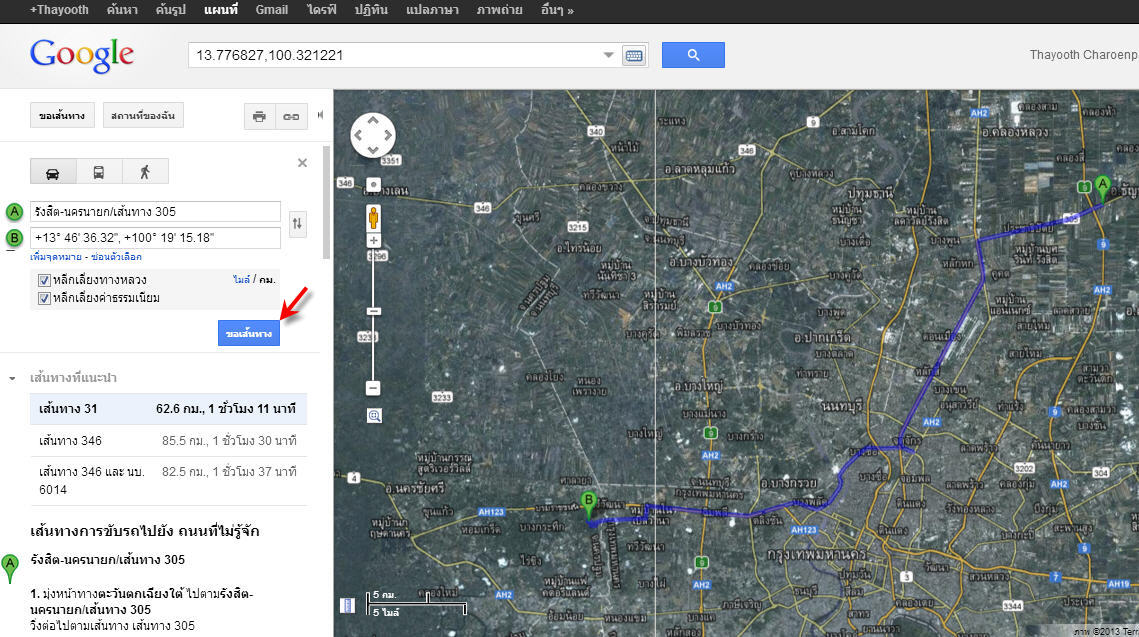Click the side panel vertical scrollbar
The image size is (1139, 637).
click(x=326, y=202)
